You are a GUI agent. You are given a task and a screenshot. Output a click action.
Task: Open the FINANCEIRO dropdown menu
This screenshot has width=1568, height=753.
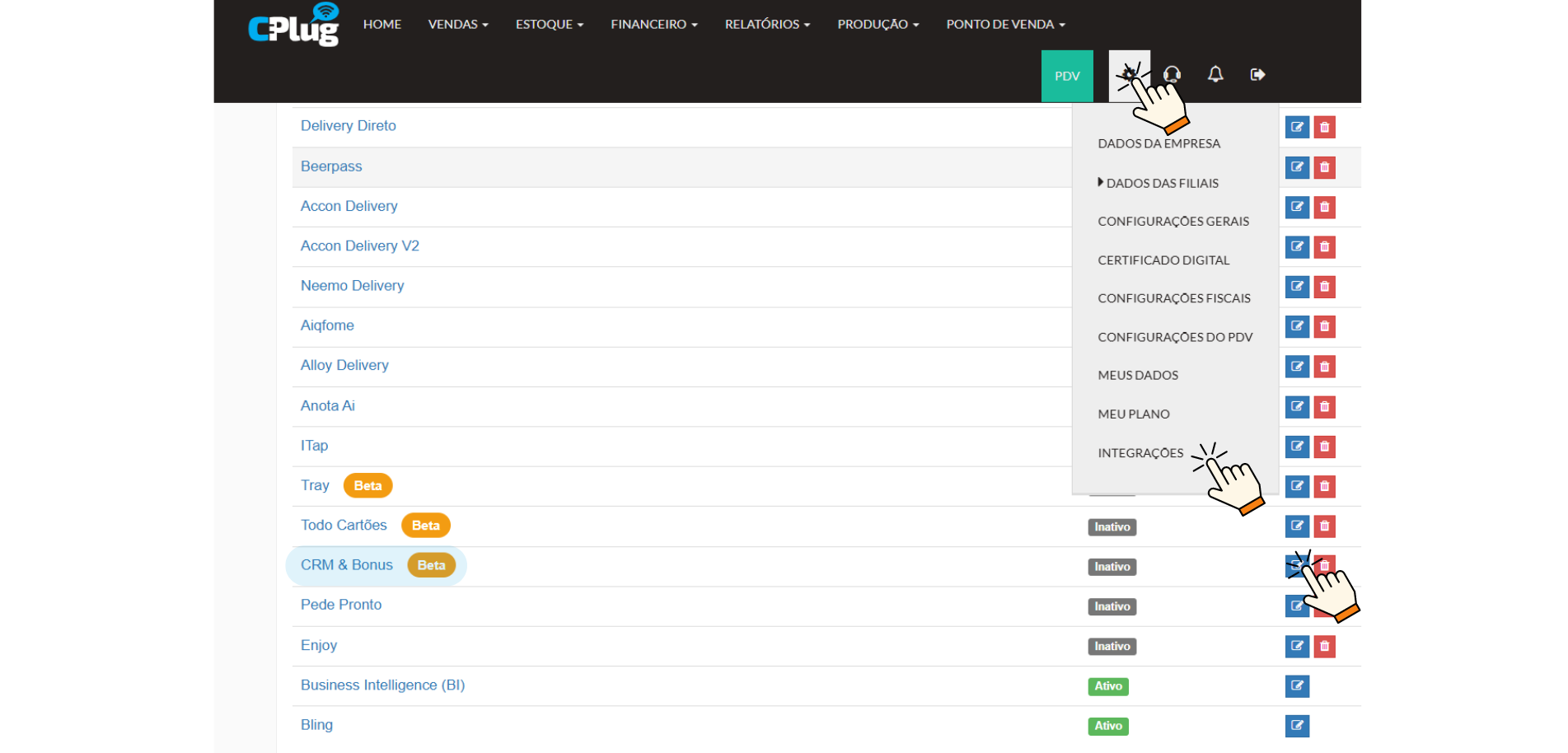pyautogui.click(x=654, y=25)
